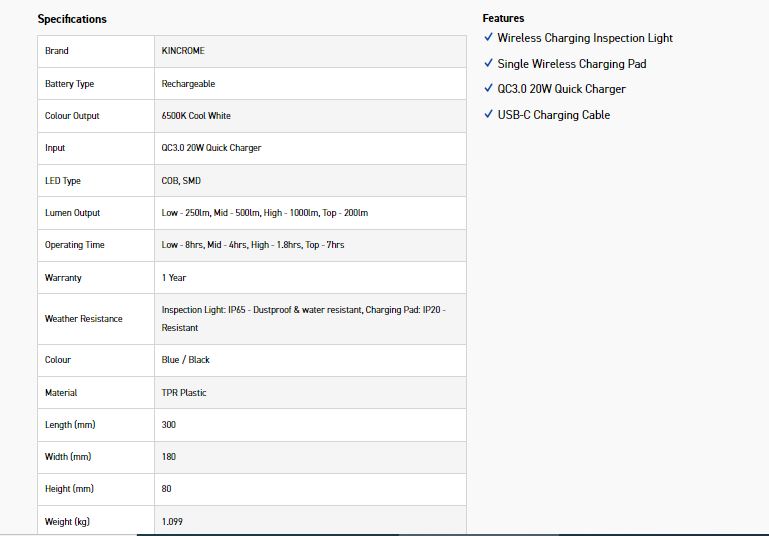Screen dimensions: 769x536
Task: Click the Lumen Output values cell
Action: click(x=265, y=213)
